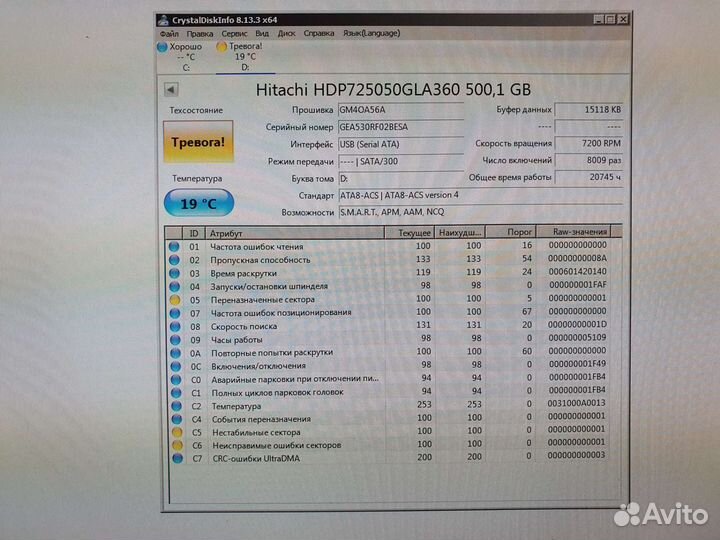The width and height of the screenshot is (720, 540).
Task: Open the Вид menu
Action: tap(262, 34)
